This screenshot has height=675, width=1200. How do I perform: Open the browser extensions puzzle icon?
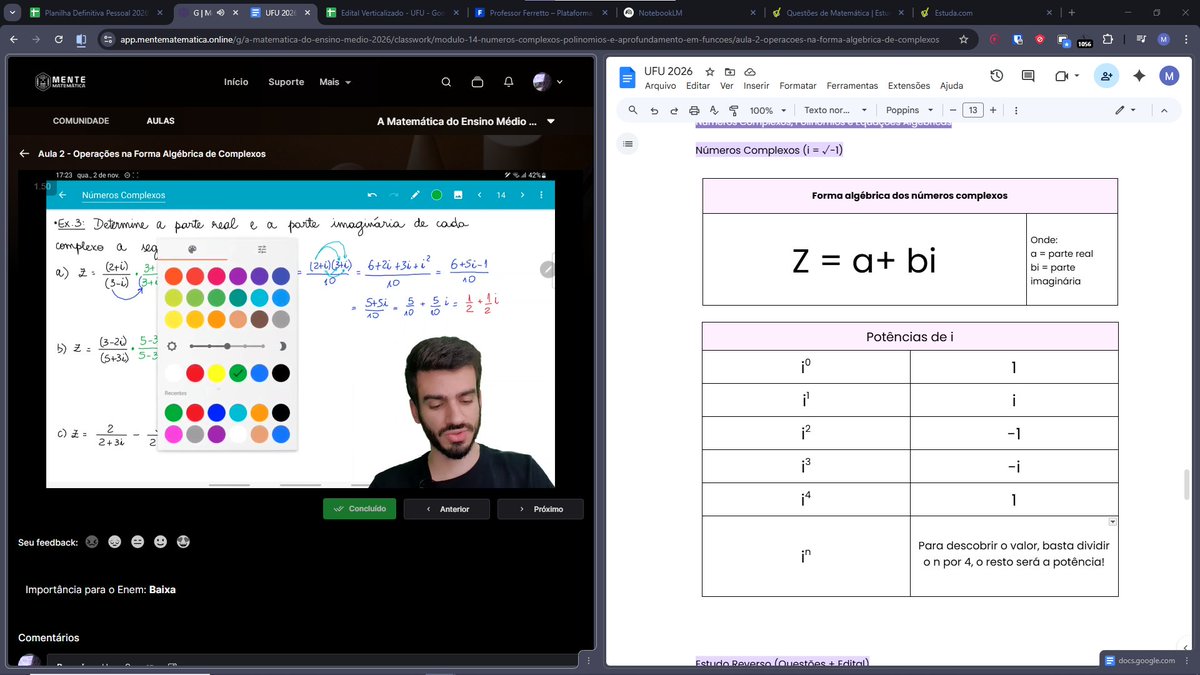coord(1107,39)
